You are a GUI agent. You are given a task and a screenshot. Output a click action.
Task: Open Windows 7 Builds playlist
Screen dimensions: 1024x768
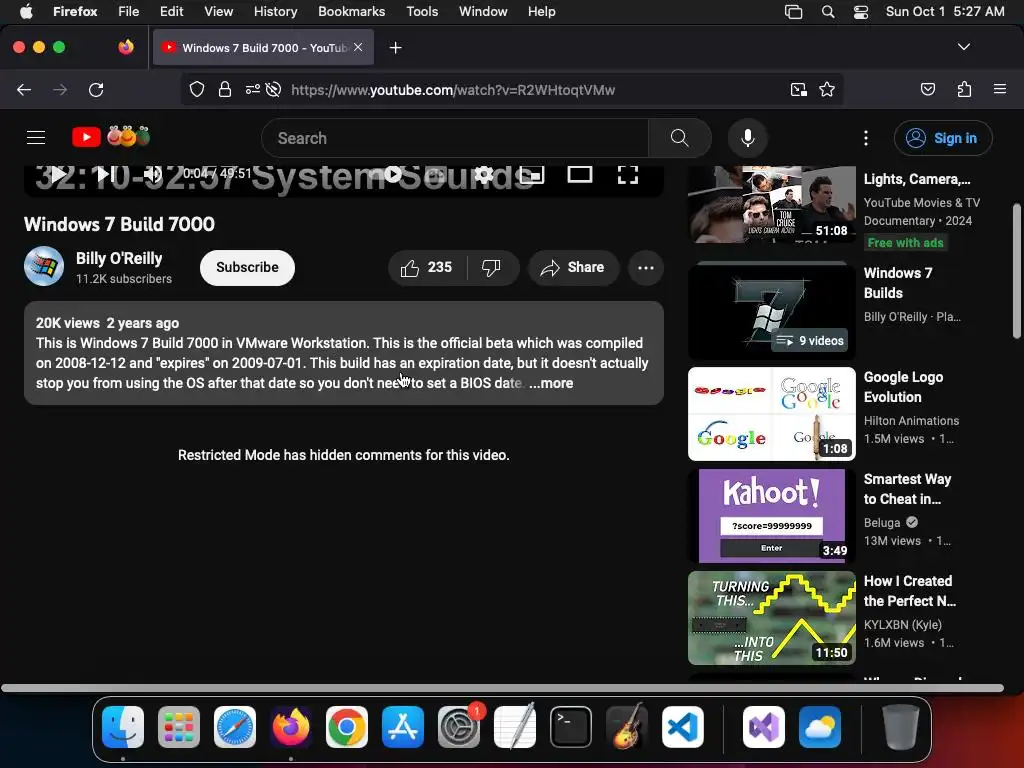point(771,312)
